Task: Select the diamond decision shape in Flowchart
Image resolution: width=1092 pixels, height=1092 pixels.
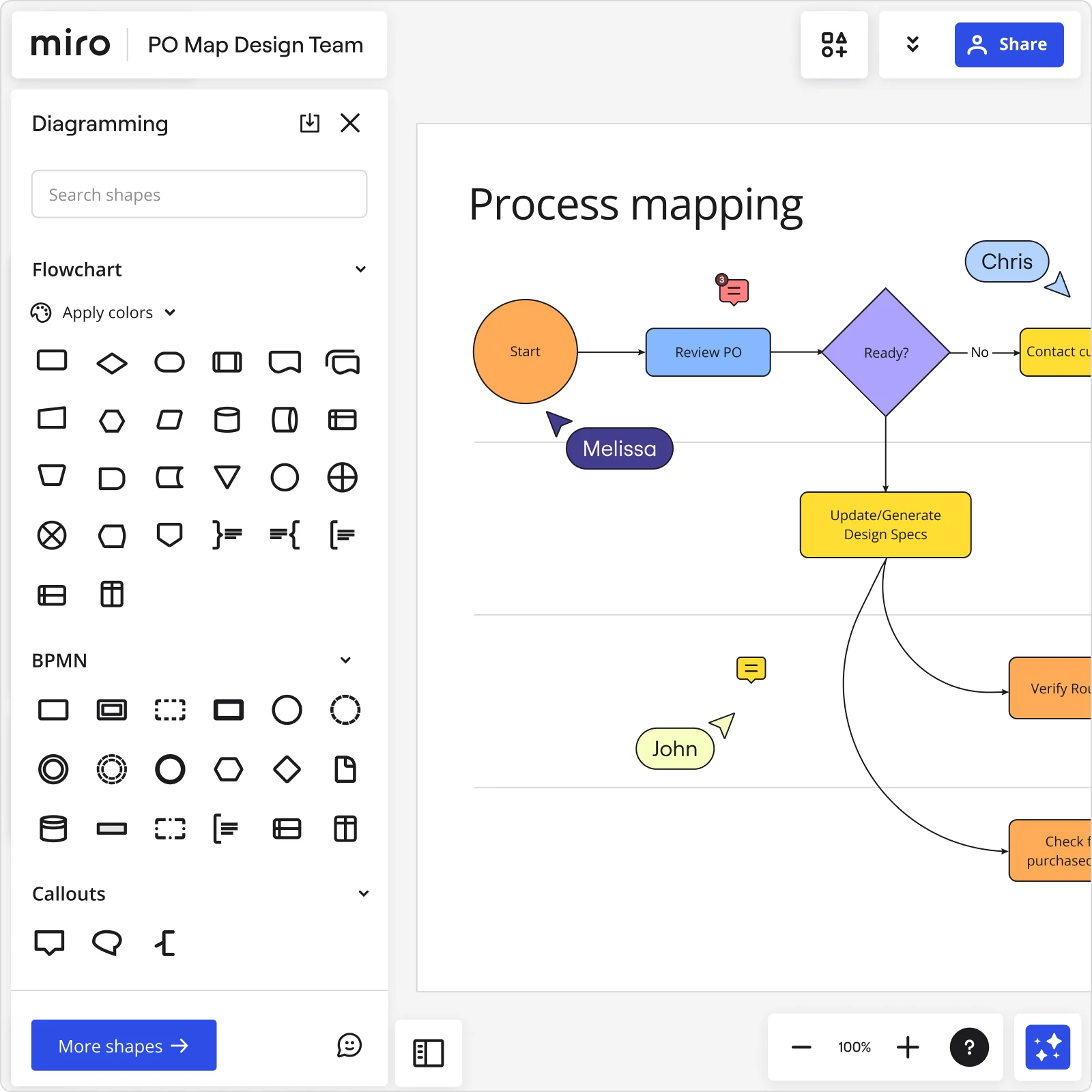Action: click(112, 362)
